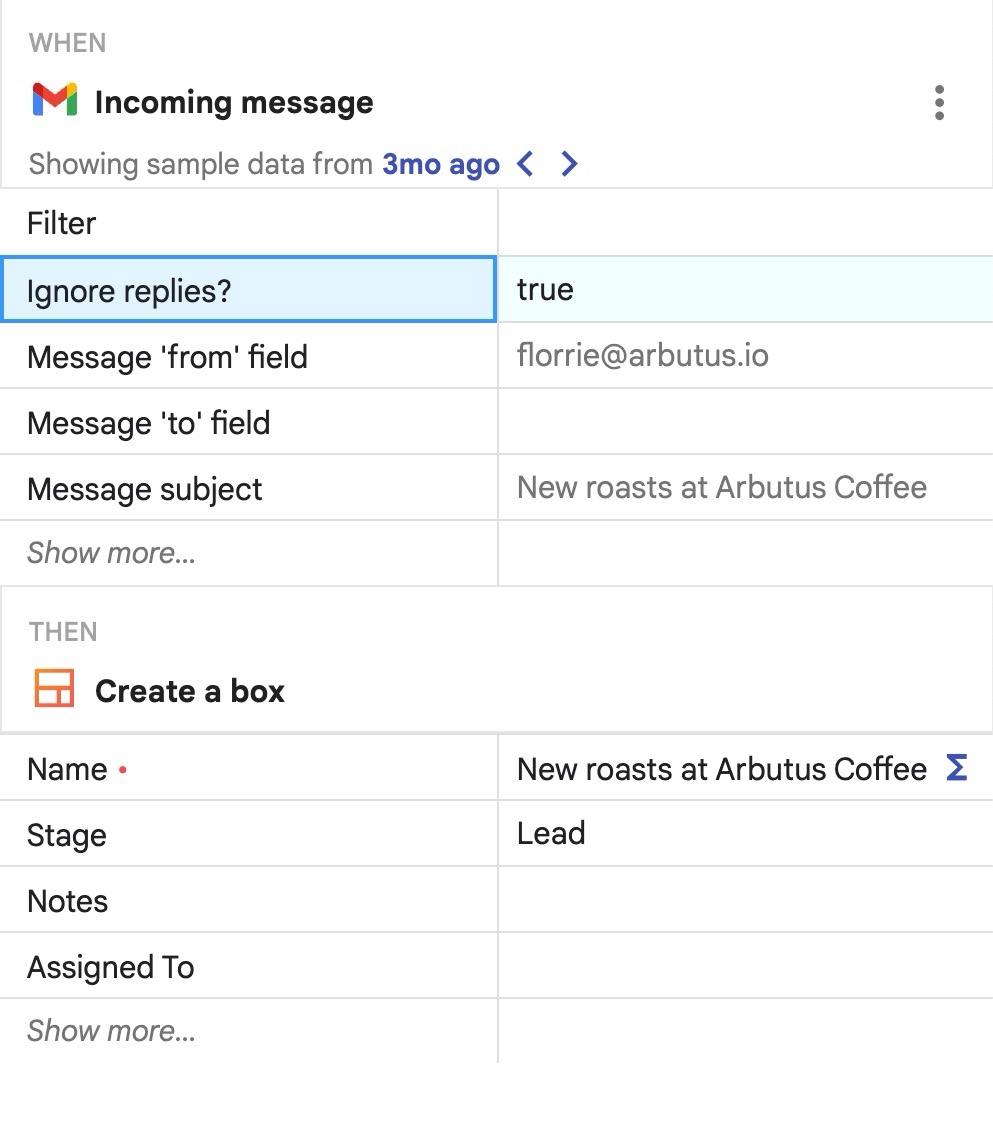Click the Name required field label
Screen dimensions: 993x1126
pyautogui.click(x=248, y=768)
